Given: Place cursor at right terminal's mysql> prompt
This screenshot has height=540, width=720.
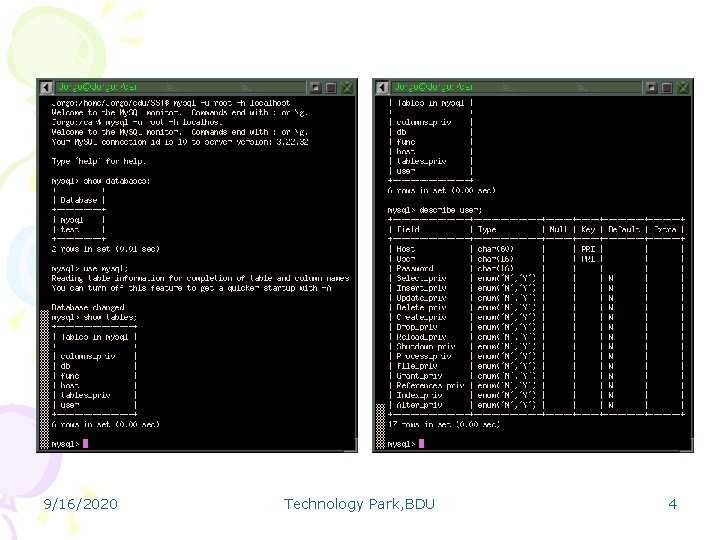Looking at the screenshot, I should [x=422, y=444].
